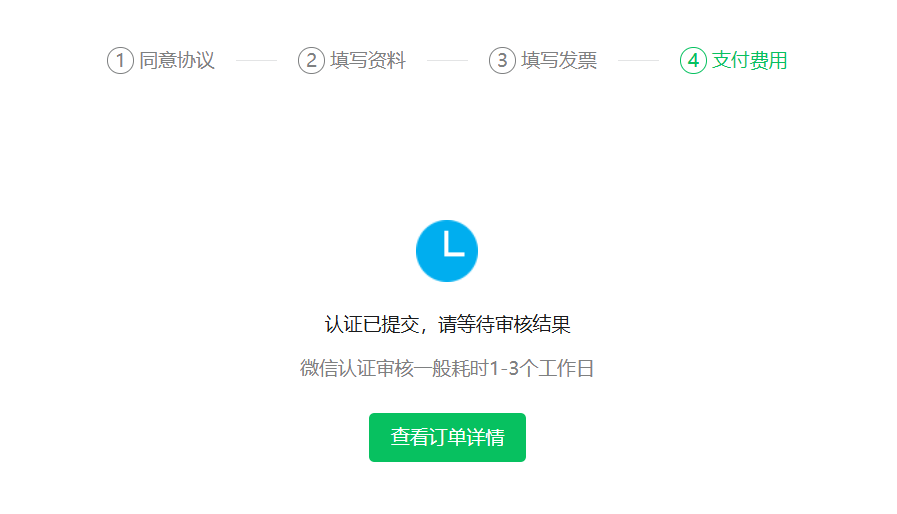Click the green step 4 circled icon
Viewport: 897px width, 514px height.
pyautogui.click(x=693, y=60)
